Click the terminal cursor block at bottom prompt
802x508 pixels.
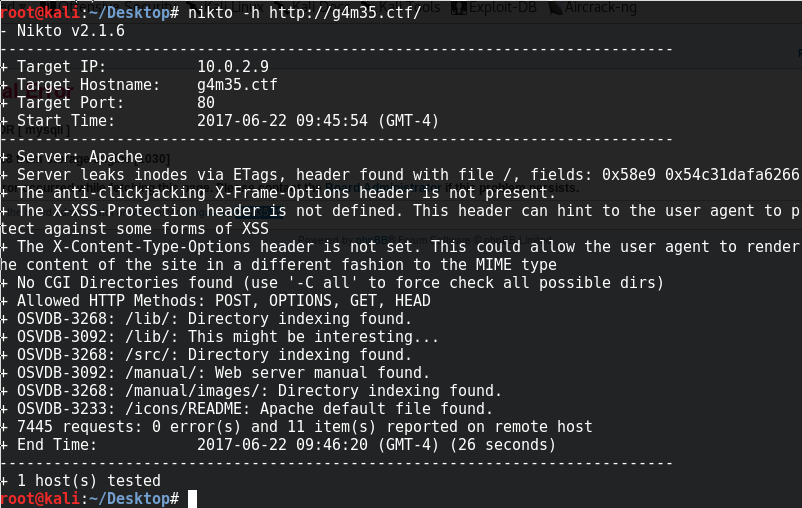(x=192, y=499)
